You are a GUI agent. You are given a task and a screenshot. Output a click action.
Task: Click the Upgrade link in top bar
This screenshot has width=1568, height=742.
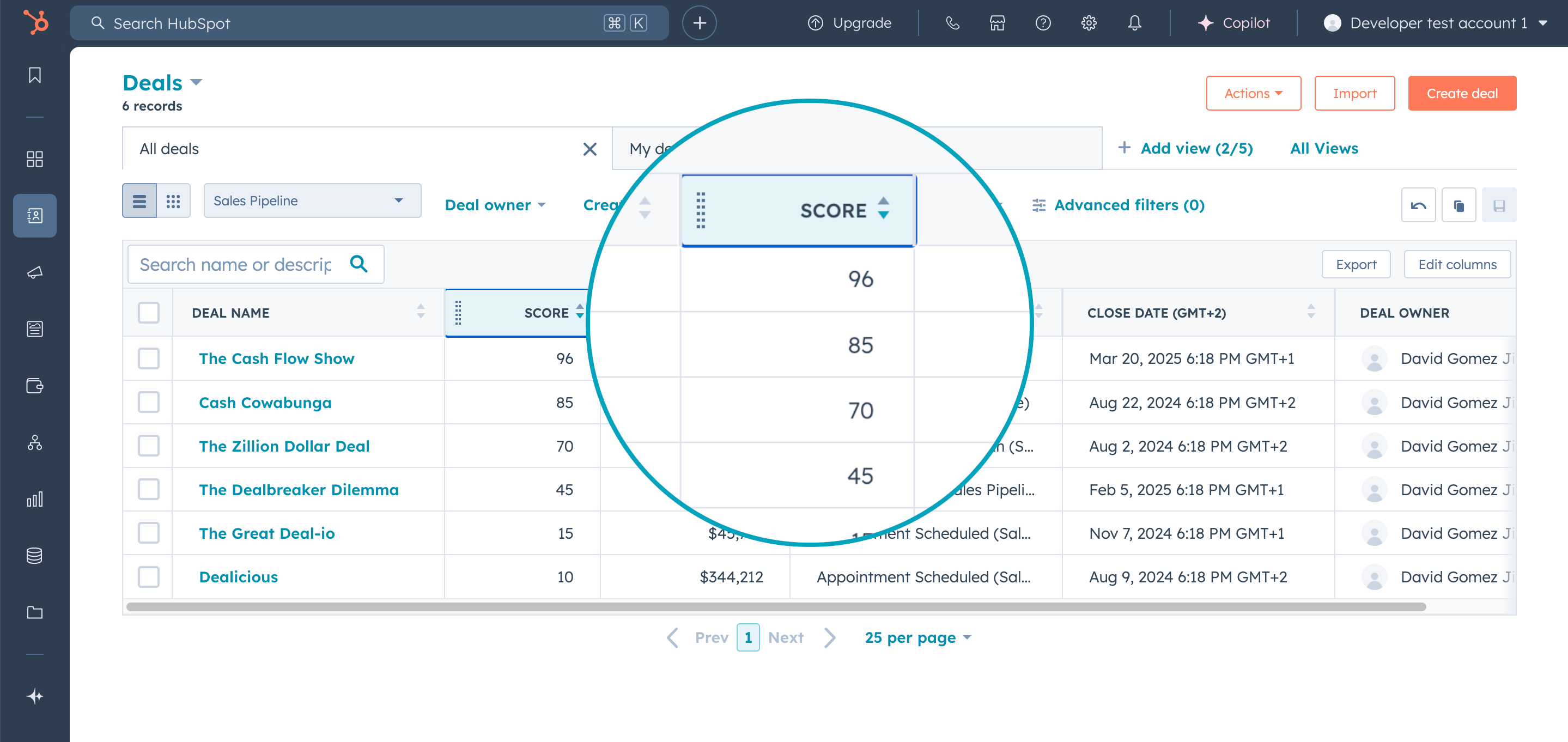850,23
